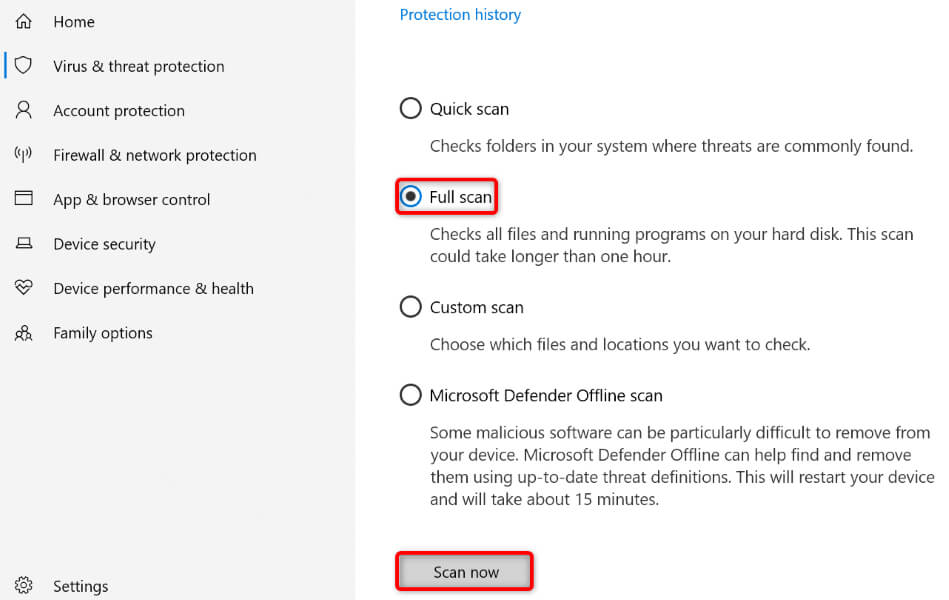
Task: Click the Virus & threat protection shield icon
Action: pos(24,66)
